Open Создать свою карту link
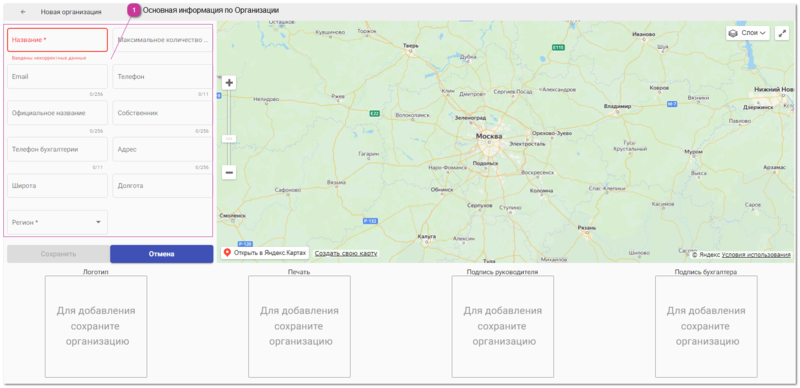The width and height of the screenshot is (800, 388). coord(346,253)
